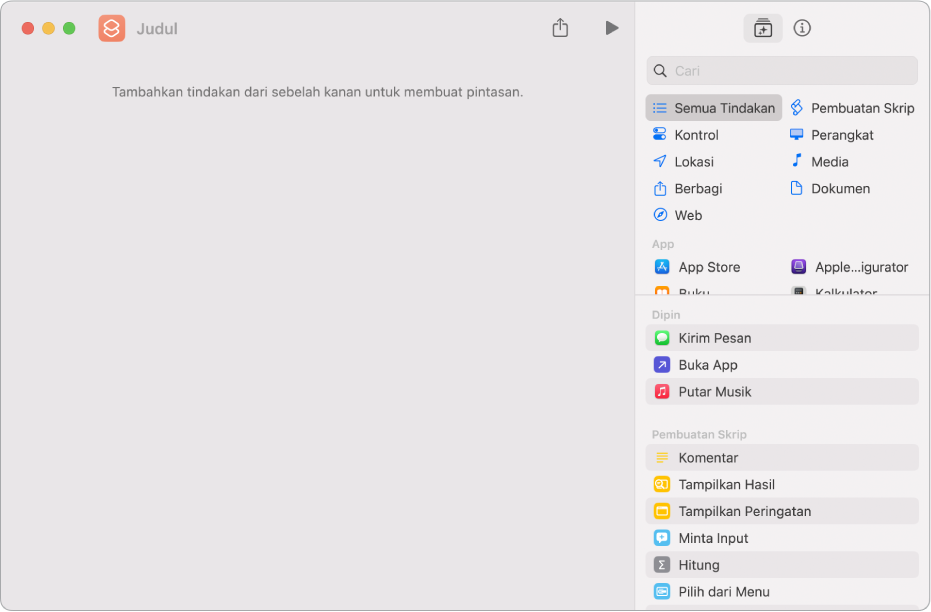The image size is (931, 612).
Task: Open the Perangkat category
Action: (832, 135)
